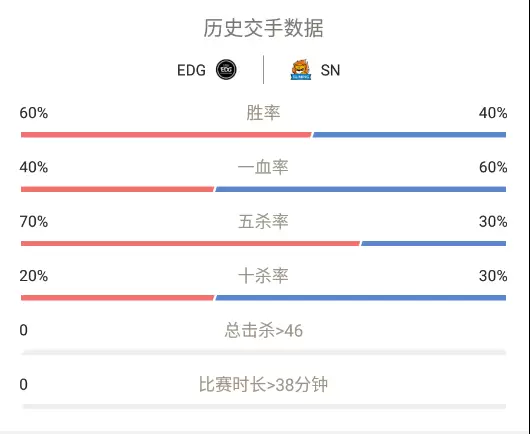Click the 胜率 stat label
530x434 pixels.
(263, 113)
